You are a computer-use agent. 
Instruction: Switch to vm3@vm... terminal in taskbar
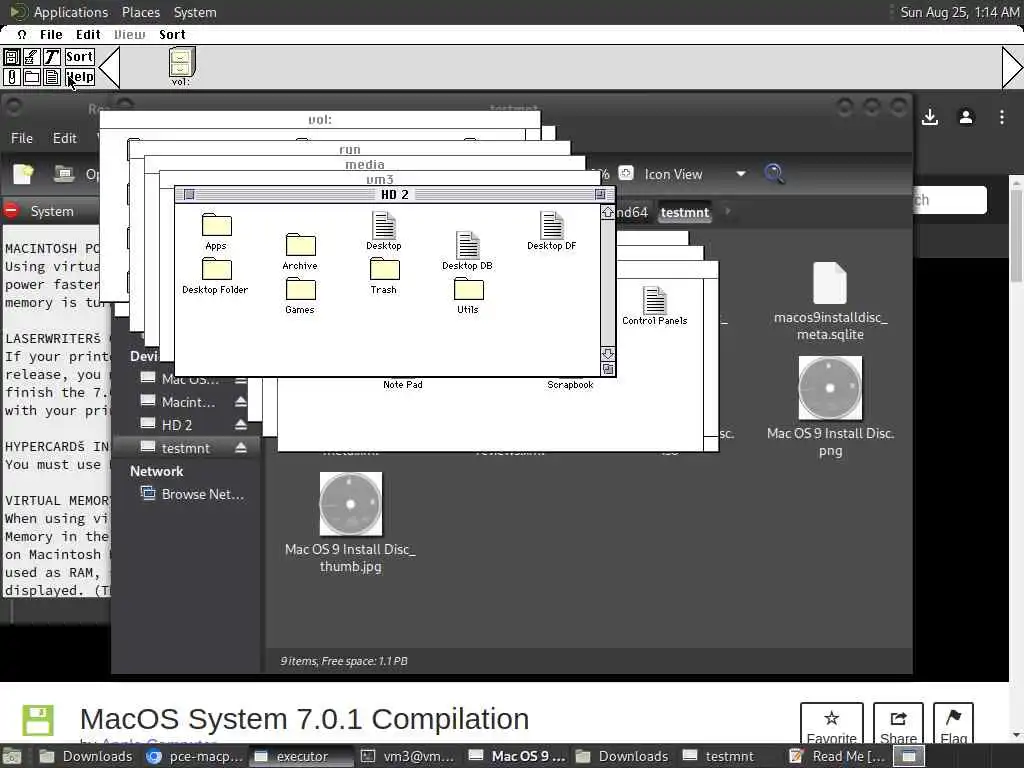pyautogui.click(x=408, y=756)
